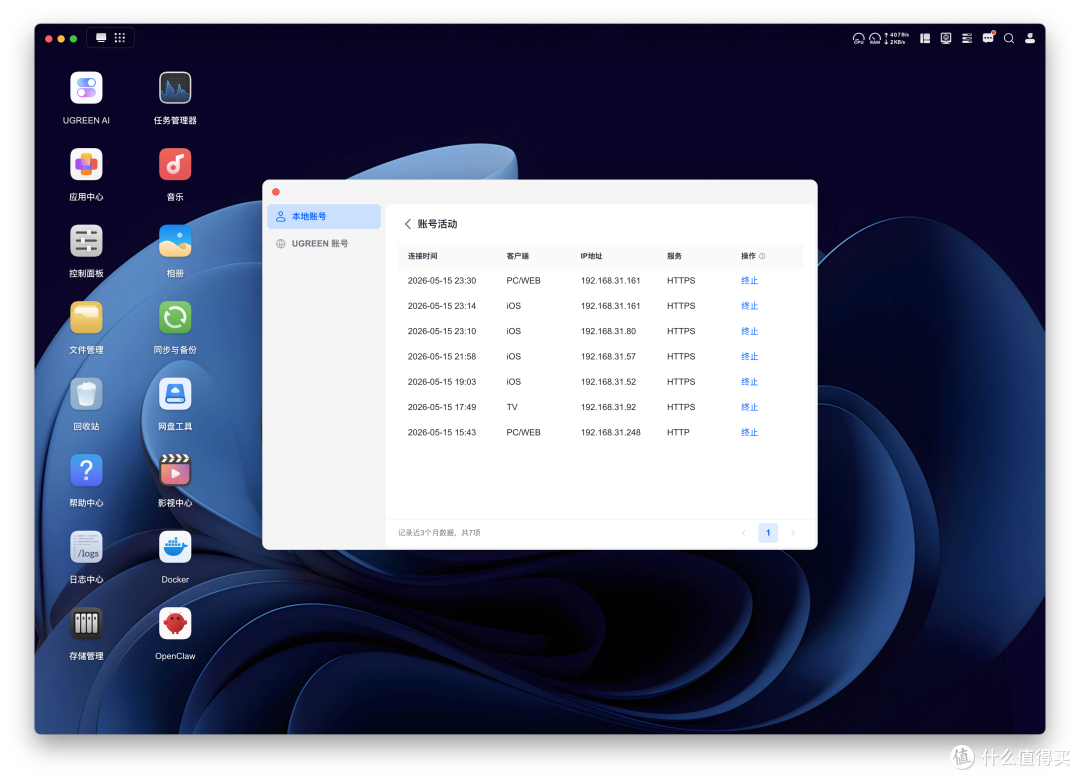The image size is (1080, 780).
Task: Click the operation column info icon
Action: coord(762,256)
